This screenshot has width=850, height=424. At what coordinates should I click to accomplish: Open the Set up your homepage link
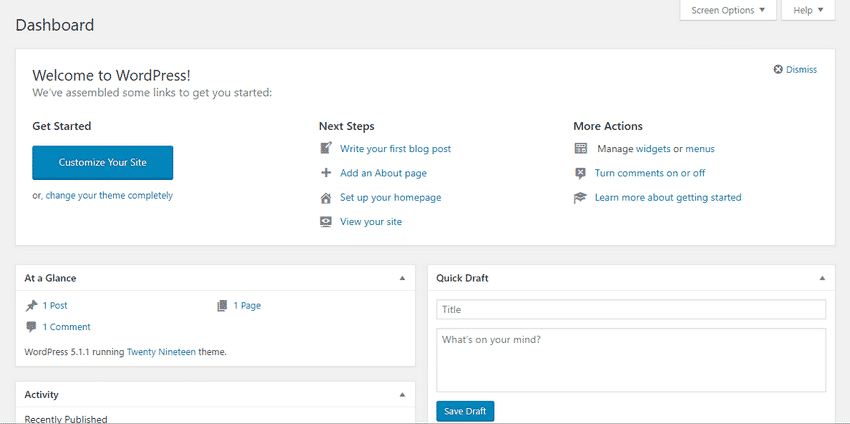[390, 197]
